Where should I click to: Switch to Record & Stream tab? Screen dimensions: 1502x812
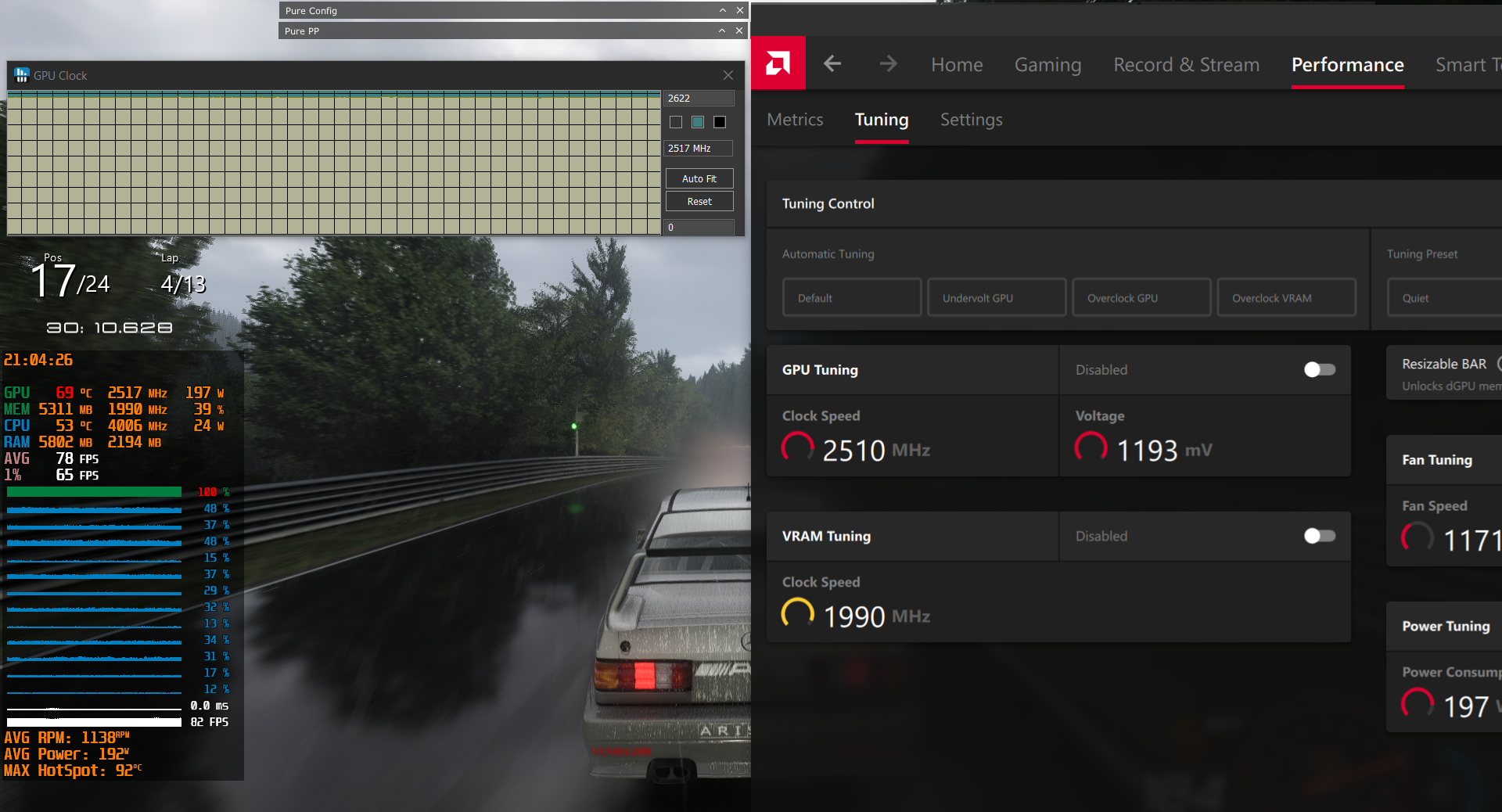[1187, 65]
